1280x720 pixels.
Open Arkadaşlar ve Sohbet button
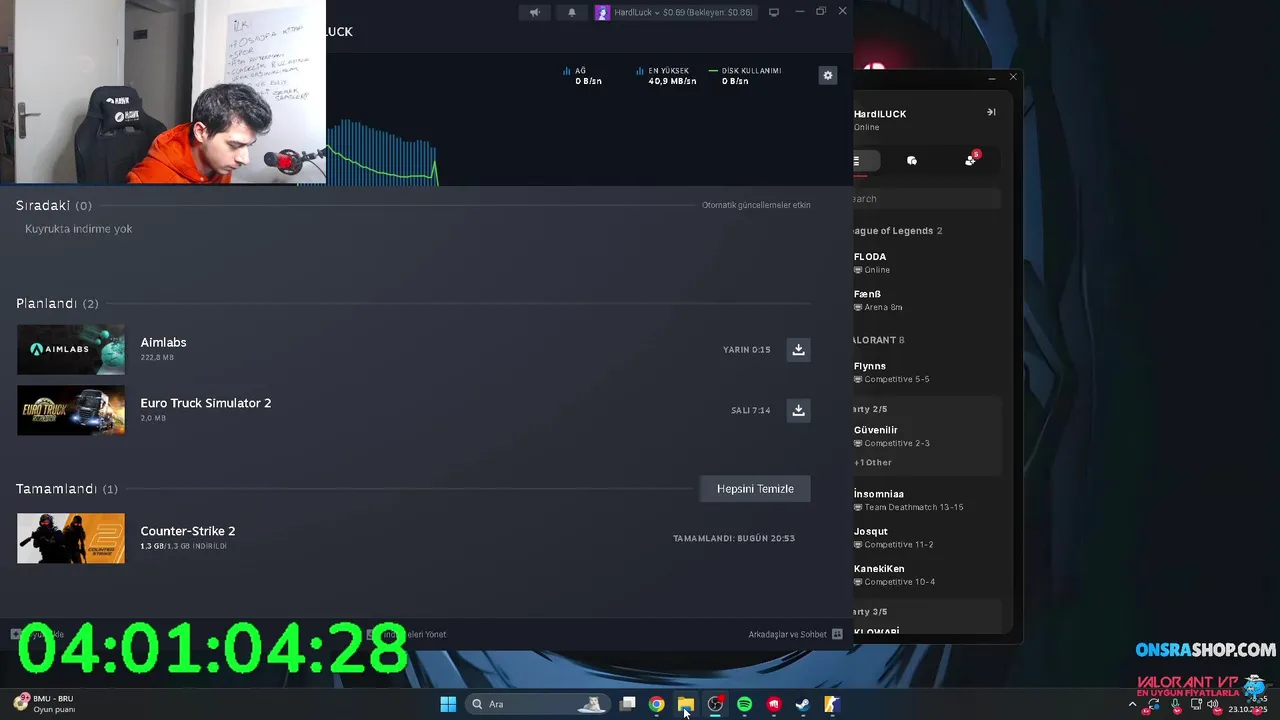796,634
